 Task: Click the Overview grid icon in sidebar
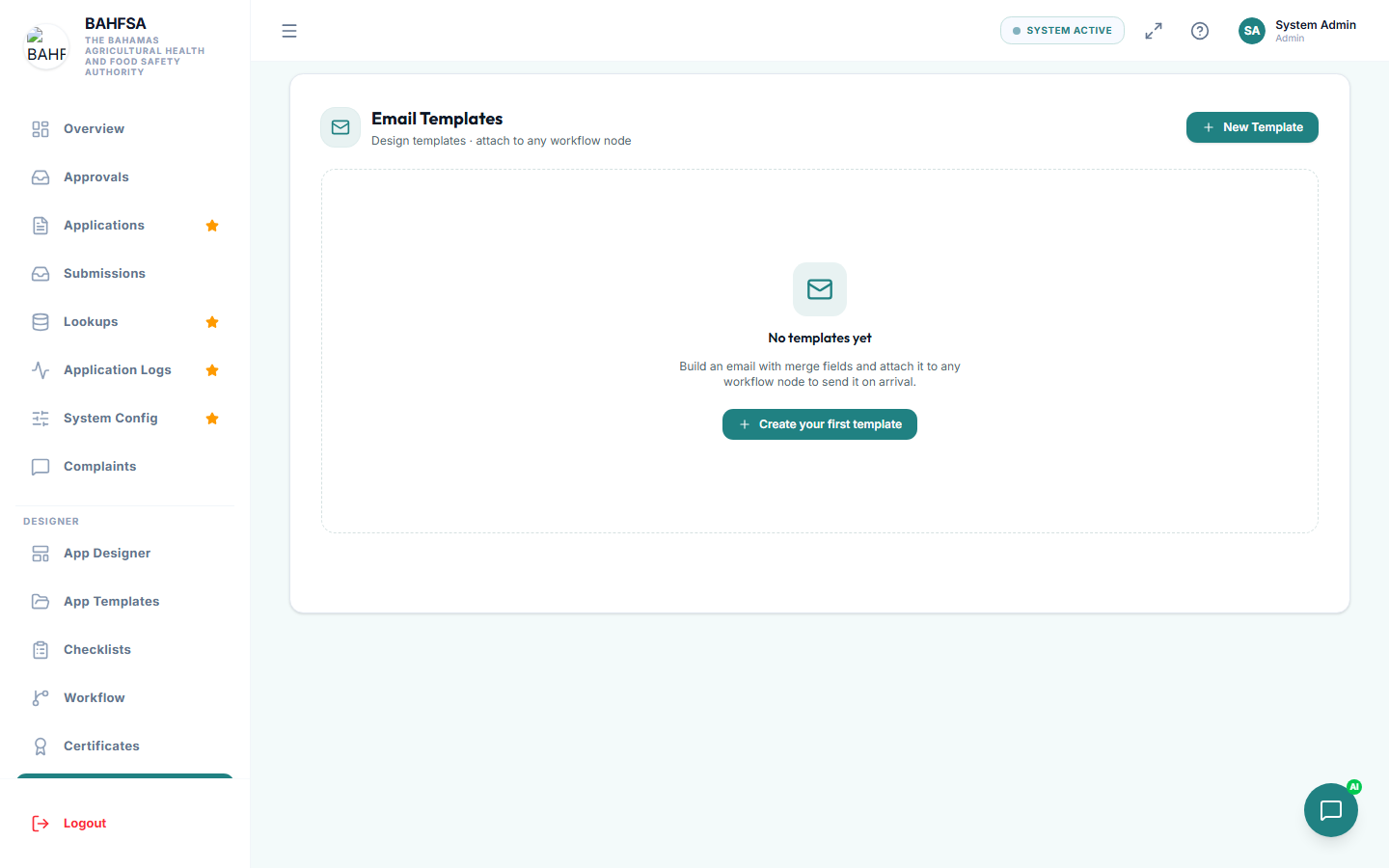point(41,129)
